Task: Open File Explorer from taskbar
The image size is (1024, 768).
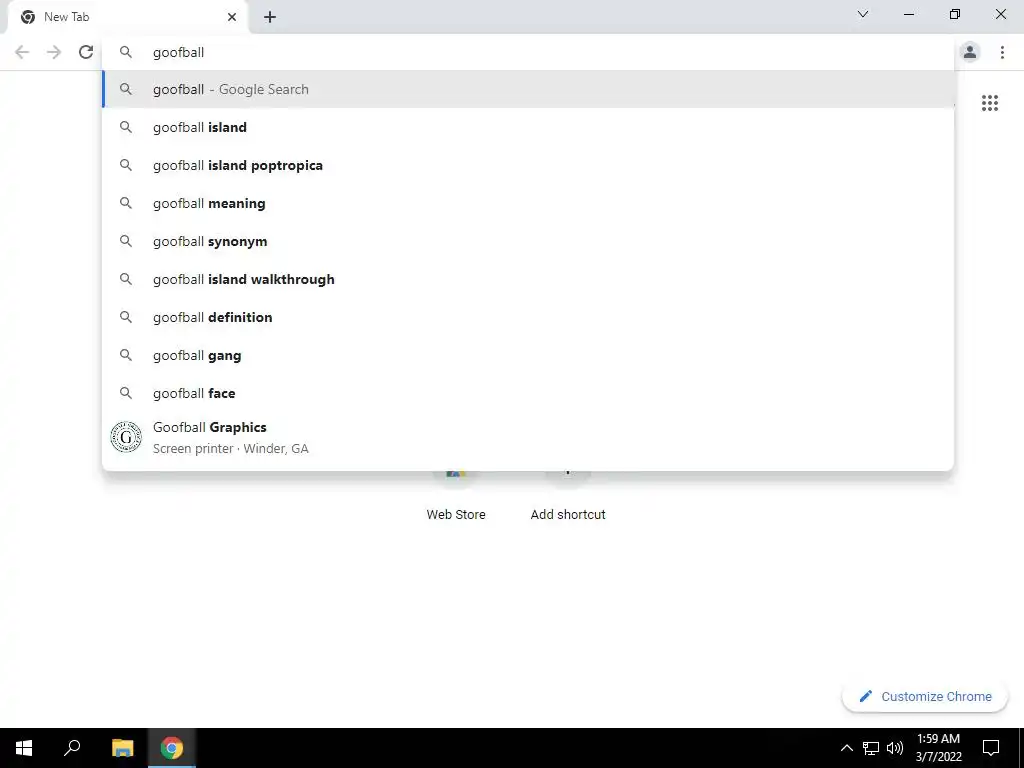Action: click(122, 748)
